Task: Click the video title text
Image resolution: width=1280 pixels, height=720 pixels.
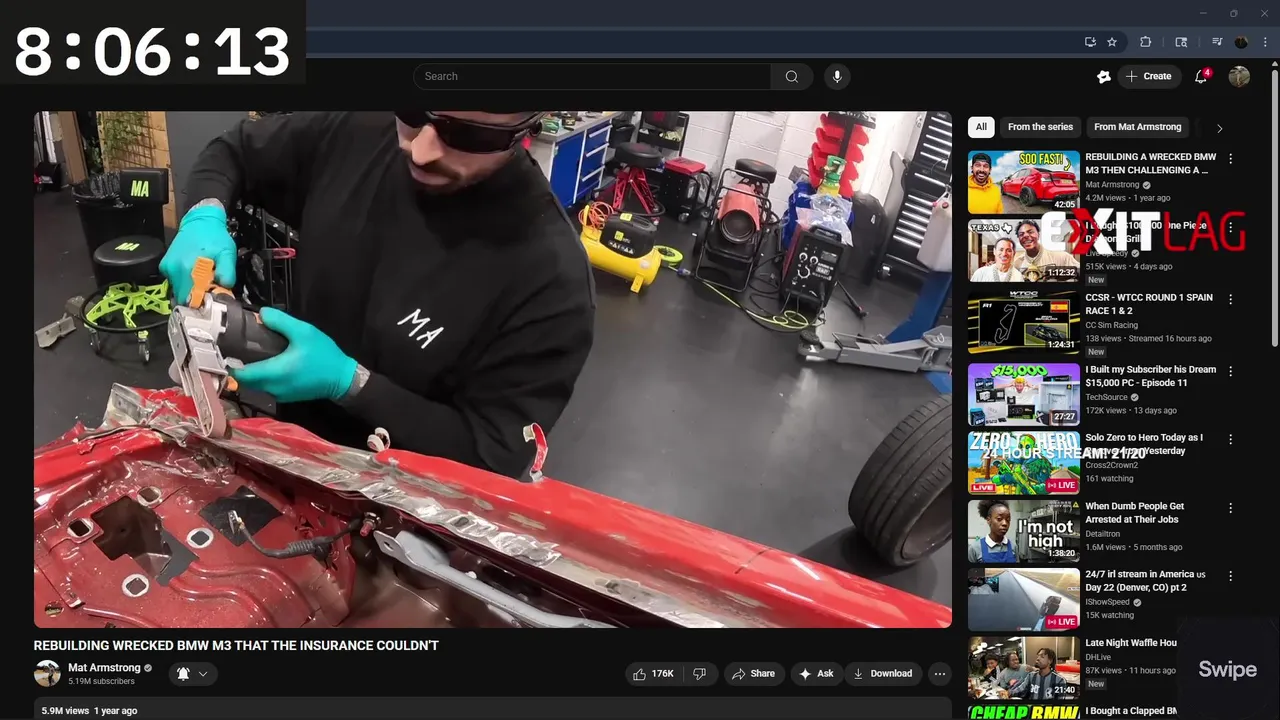Action: (236, 646)
